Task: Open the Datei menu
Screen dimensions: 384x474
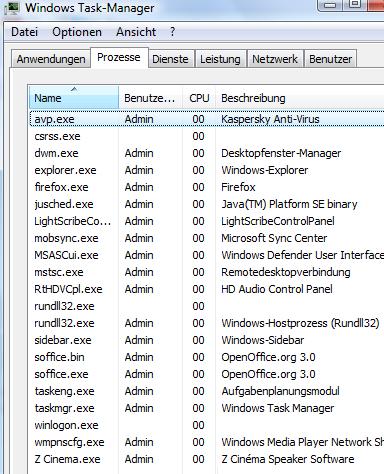Action: [24, 32]
